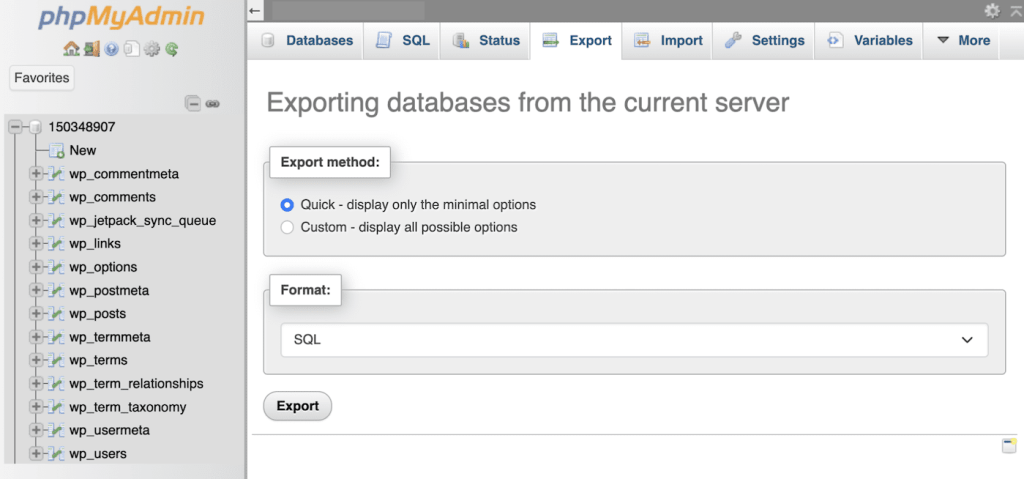Screen dimensions: 1024x479
Task: Open the wp_usermeta table
Action: tap(110, 430)
